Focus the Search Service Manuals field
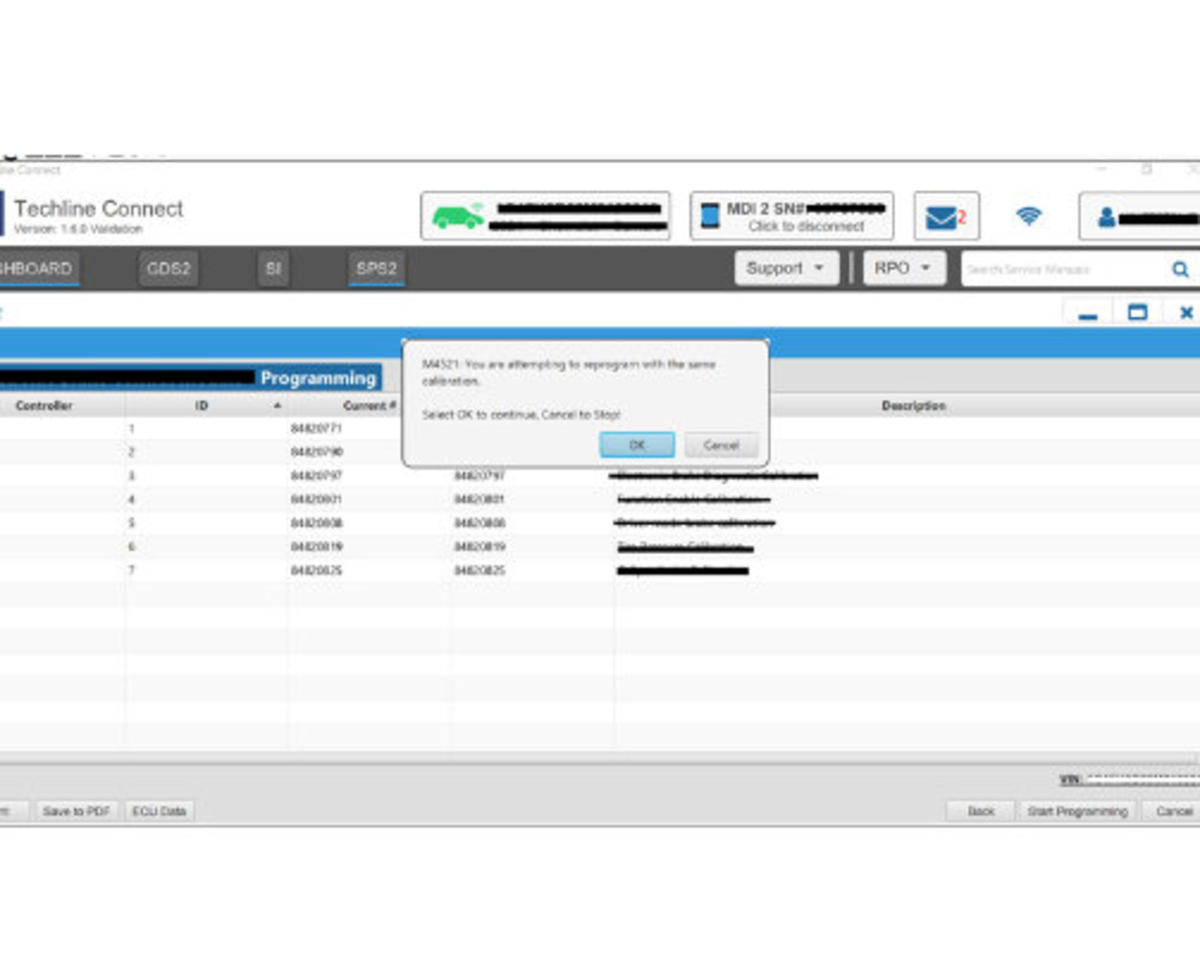 (1064, 269)
